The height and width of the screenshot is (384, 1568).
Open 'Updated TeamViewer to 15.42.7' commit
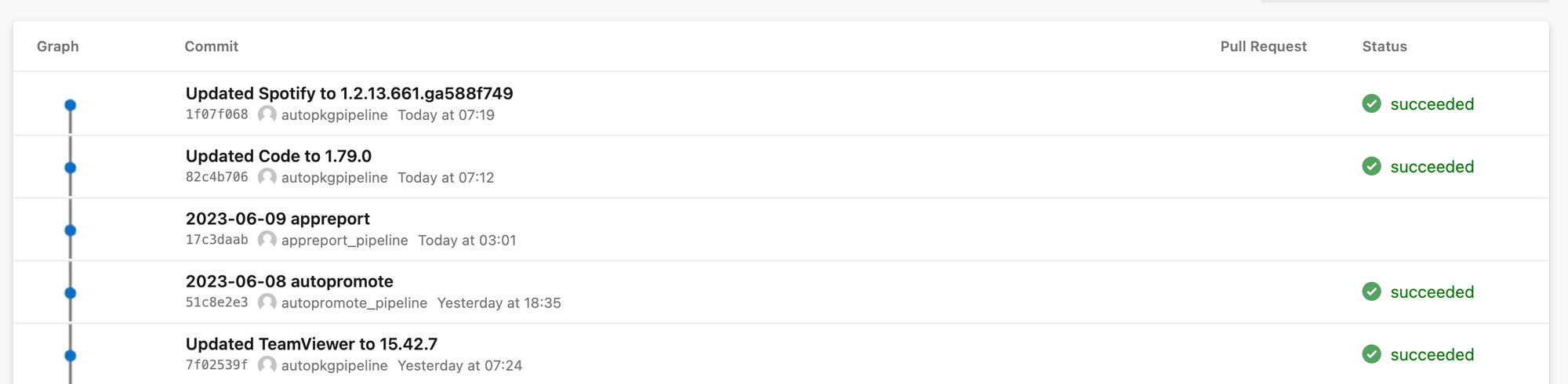[x=311, y=344]
